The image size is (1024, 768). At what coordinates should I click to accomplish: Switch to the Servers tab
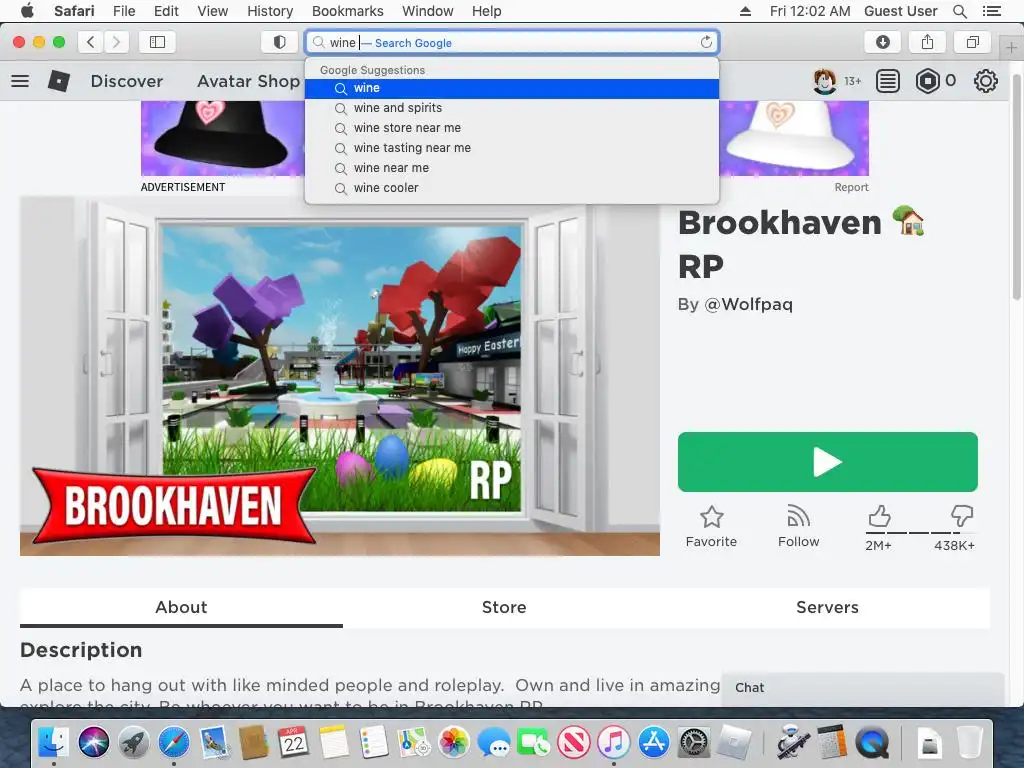coord(827,607)
